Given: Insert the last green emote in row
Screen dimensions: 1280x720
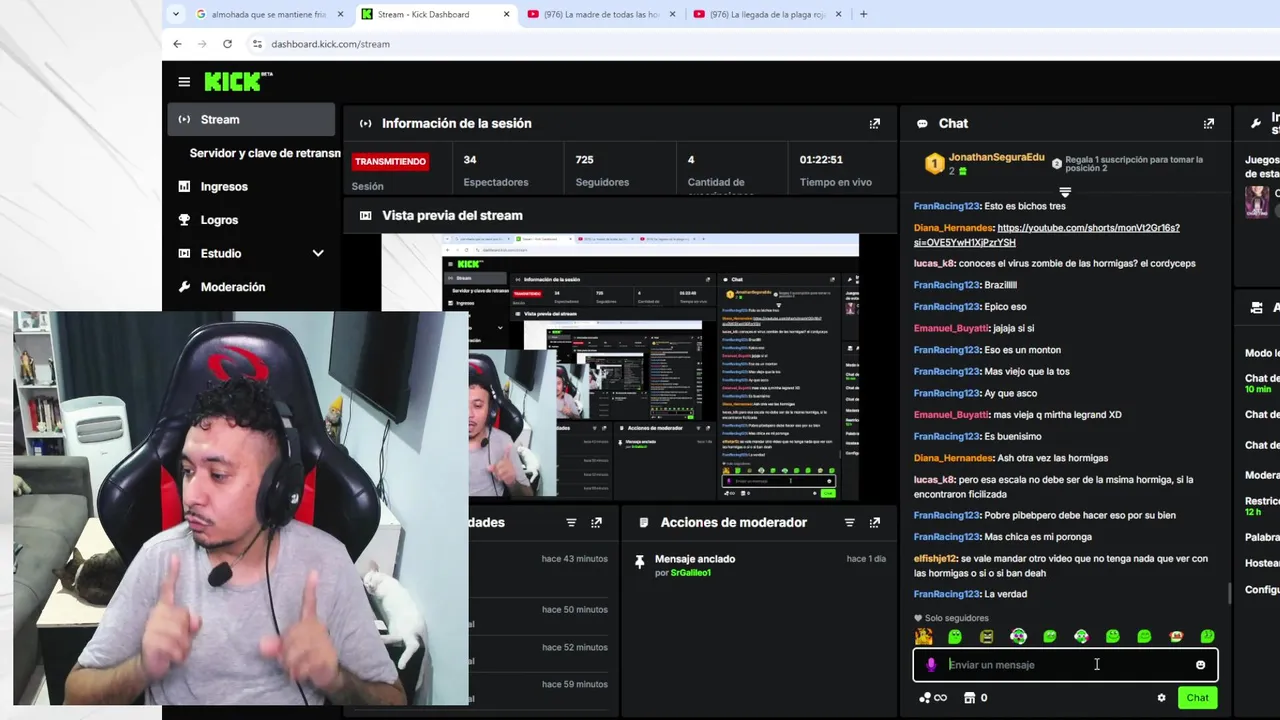Looking at the screenshot, I should pyautogui.click(x=1207, y=636).
